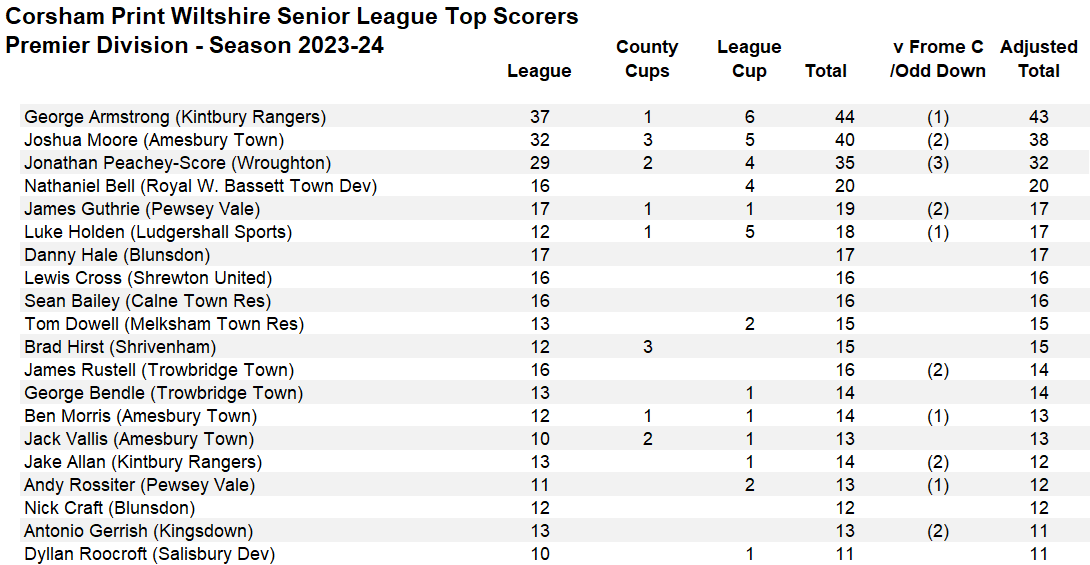The width and height of the screenshot is (1090, 565).
Task: Select Antonio Gerrish (Kingsdown) name cell
Action: pyautogui.click(x=138, y=531)
